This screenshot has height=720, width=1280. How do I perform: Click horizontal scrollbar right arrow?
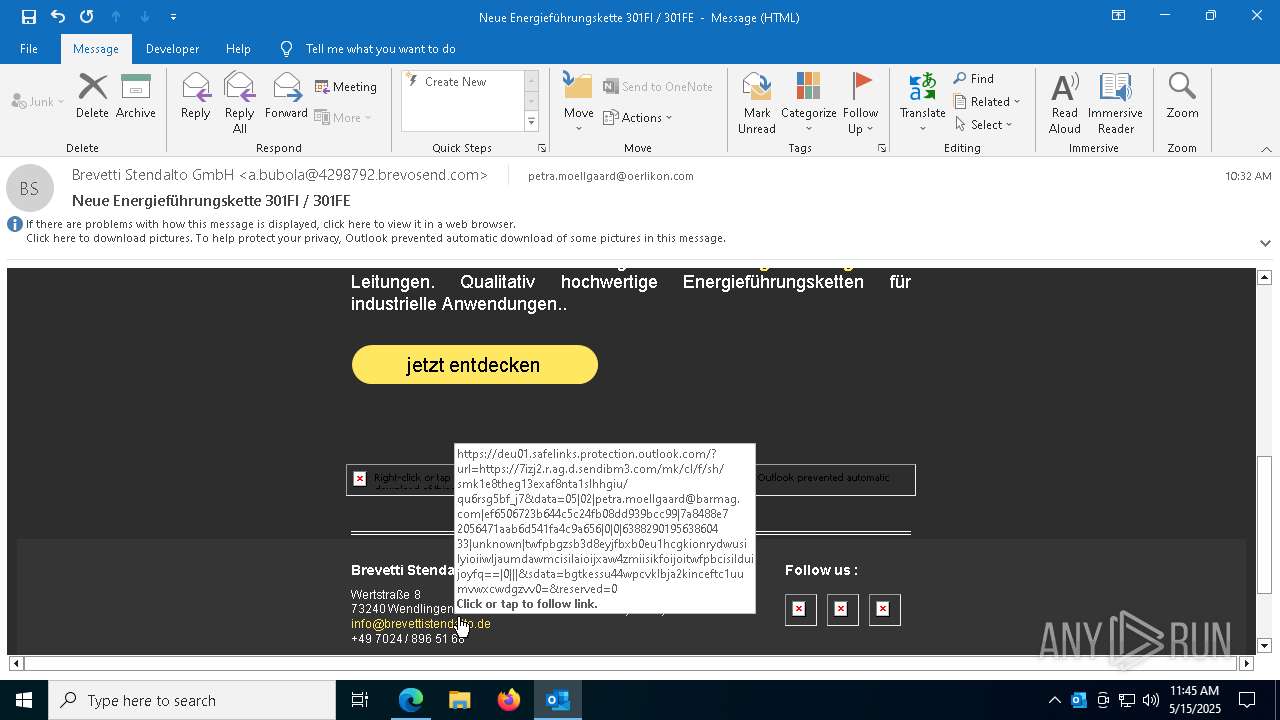pos(1246,663)
